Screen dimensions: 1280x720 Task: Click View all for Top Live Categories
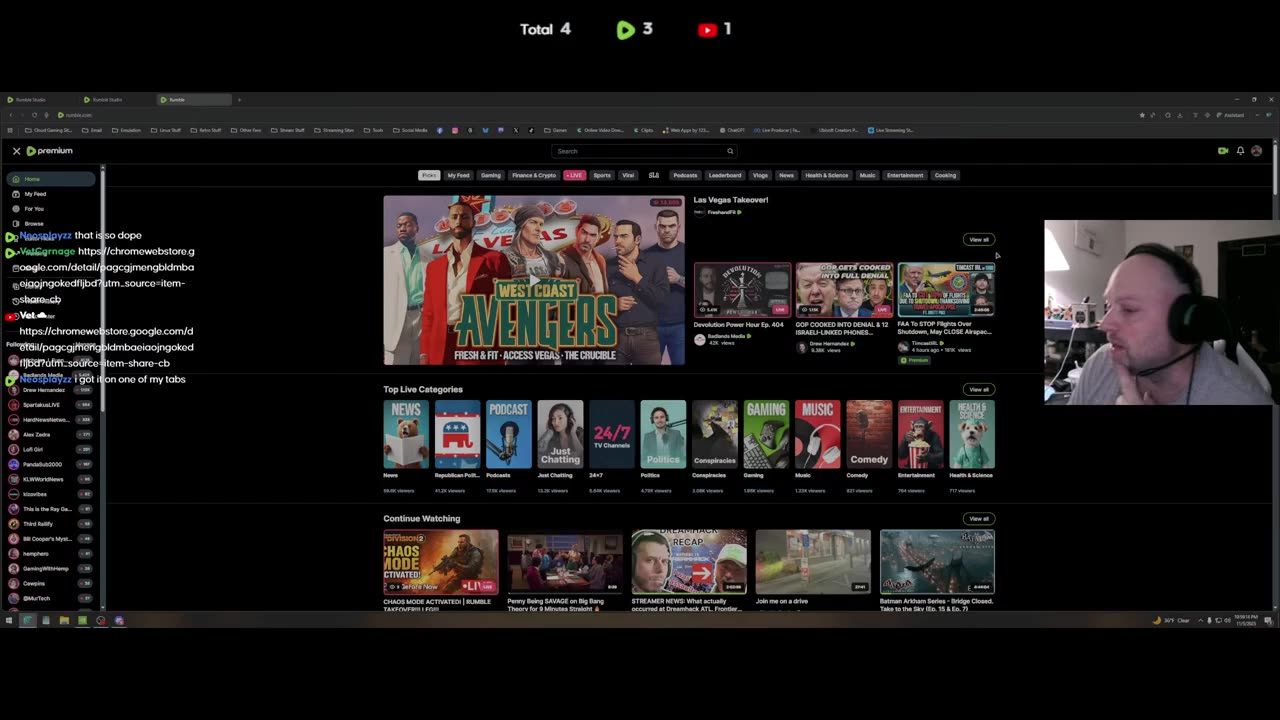coord(978,390)
